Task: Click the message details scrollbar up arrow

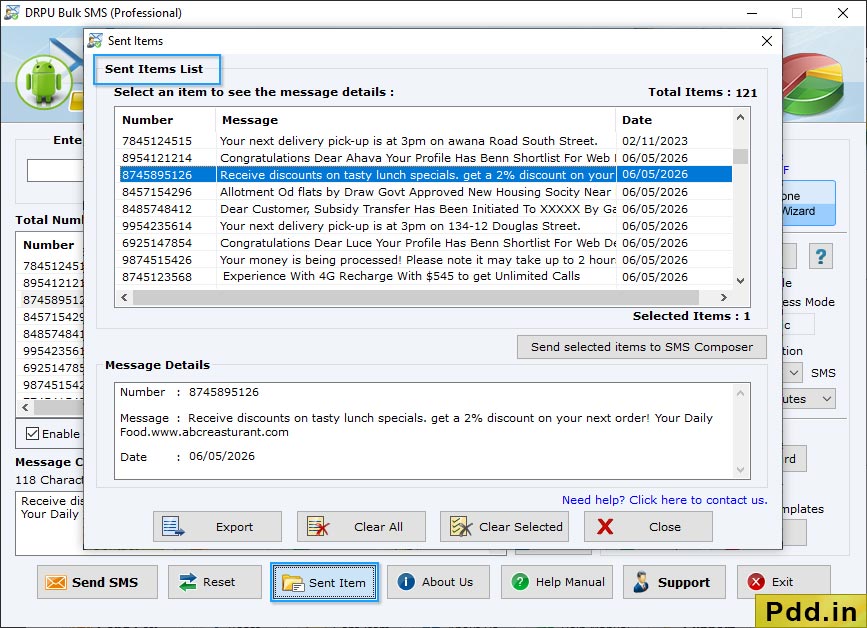Action: coord(740,393)
